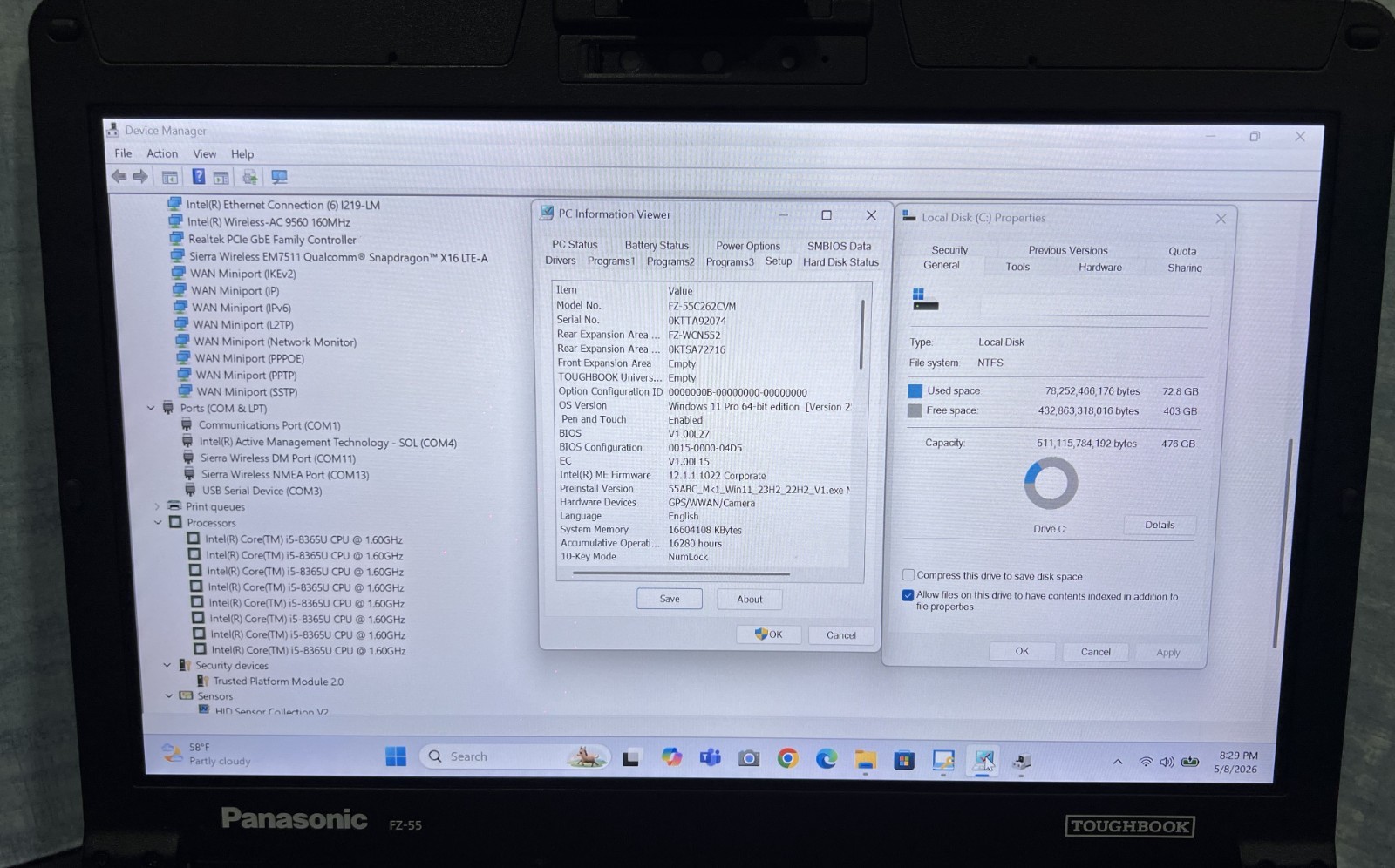1395x868 pixels.
Task: Click the Wi-Fi icon in the system tray
Action: pyautogui.click(x=1146, y=762)
